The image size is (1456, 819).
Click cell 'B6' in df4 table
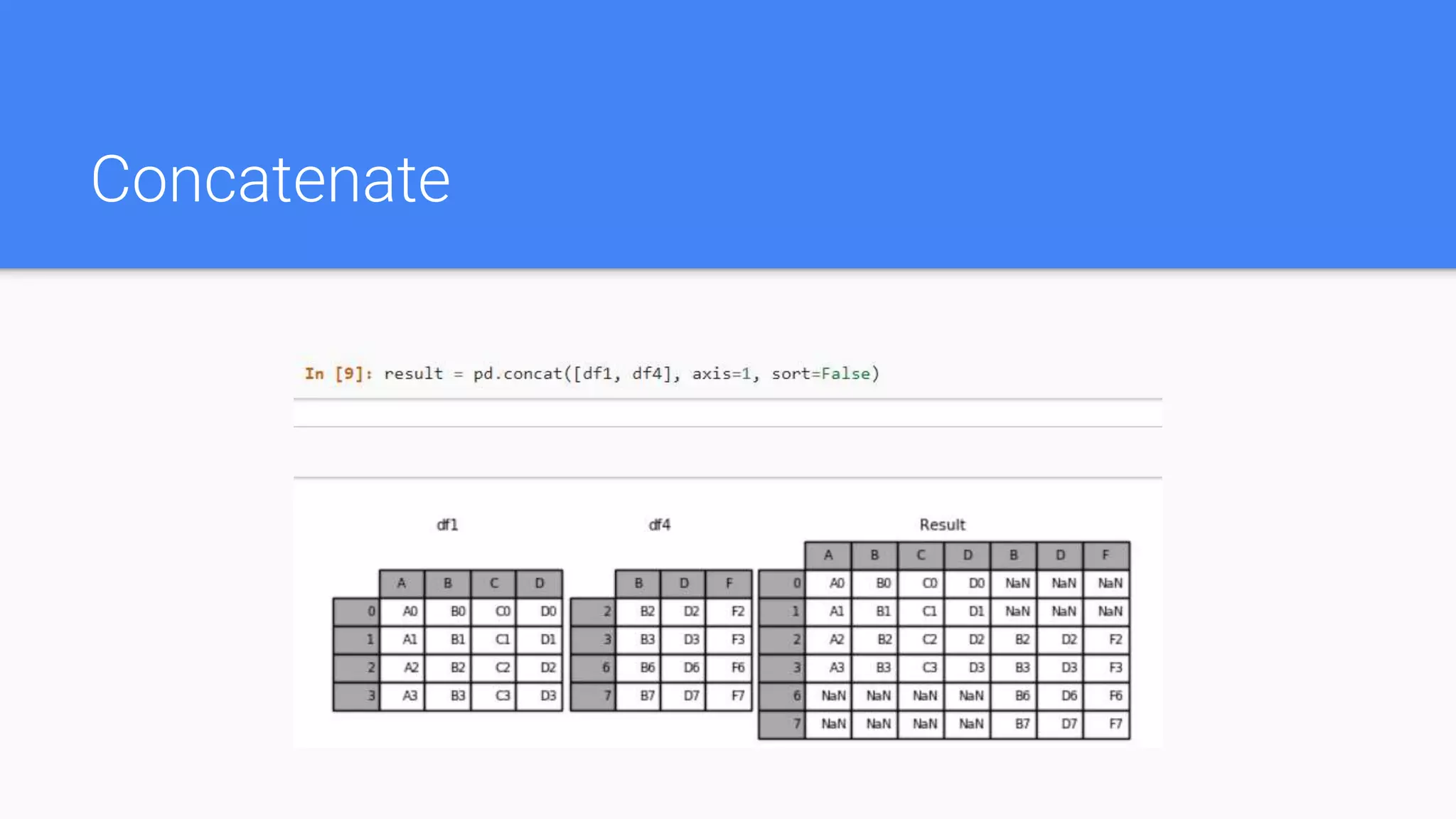click(638, 668)
